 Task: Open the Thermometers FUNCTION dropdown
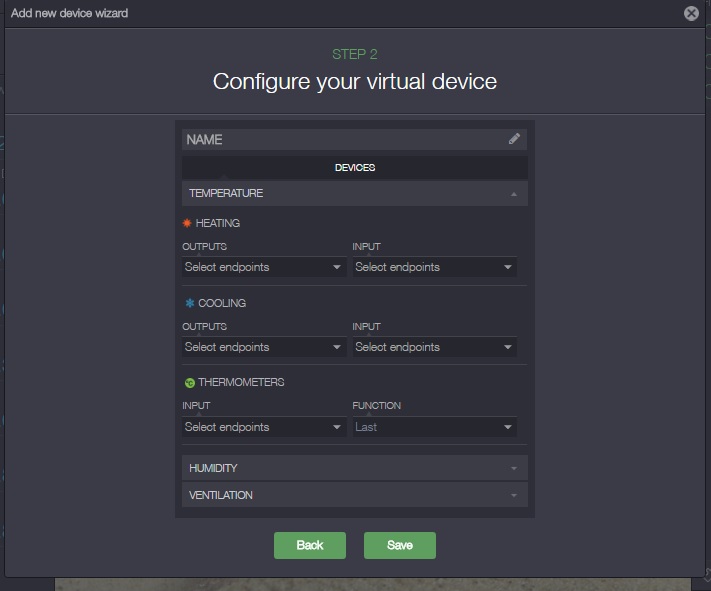[x=434, y=427]
